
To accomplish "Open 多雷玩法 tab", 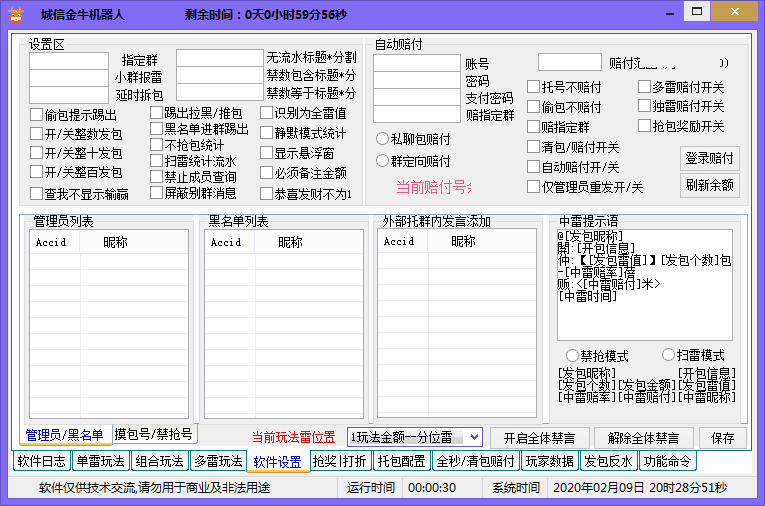I will click(219, 461).
